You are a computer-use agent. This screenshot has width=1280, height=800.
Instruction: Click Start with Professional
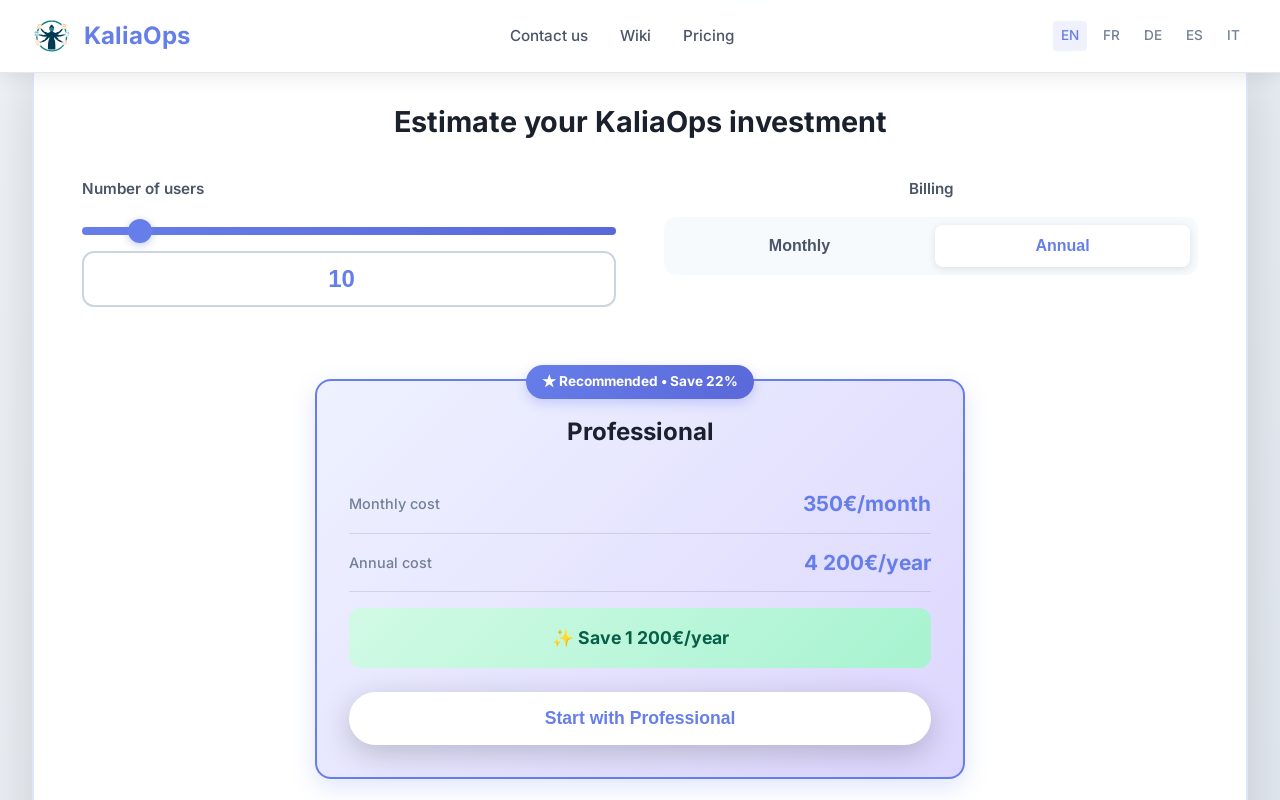coord(640,718)
